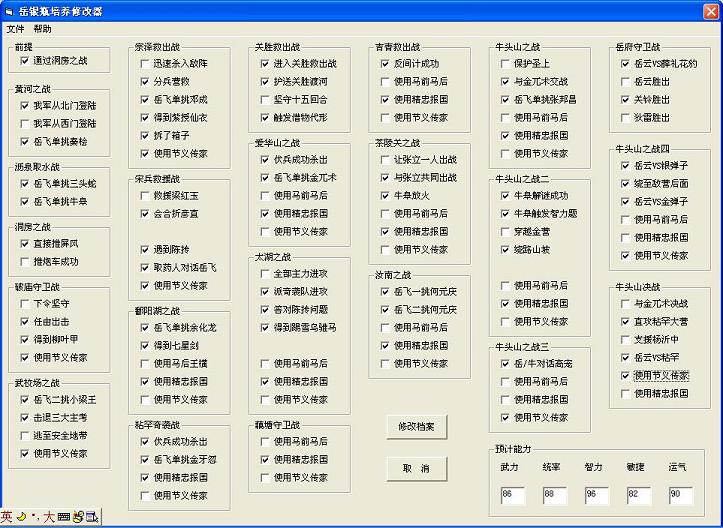
Task: Click the punctuation mode icon in IME bar
Action: point(35,516)
